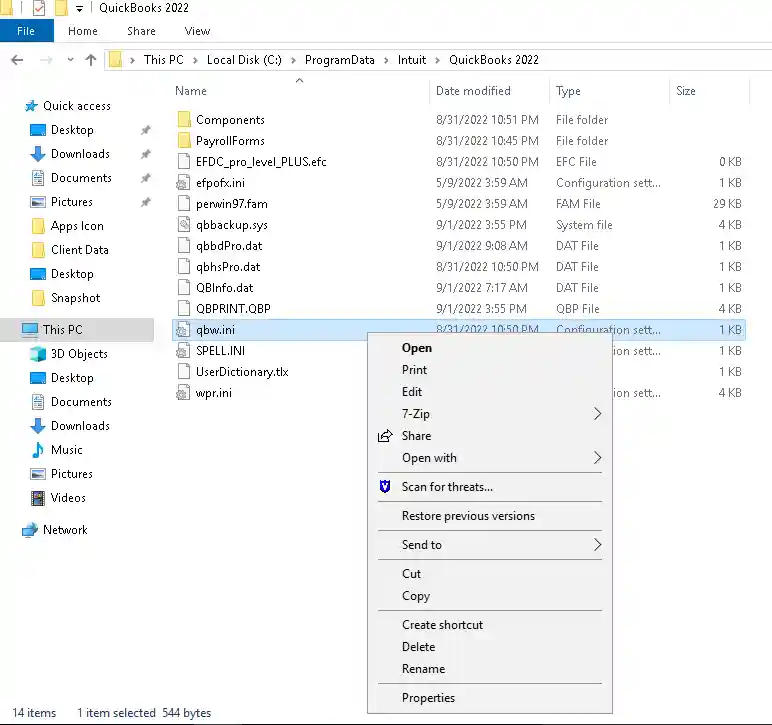Viewport: 772px width, 725px height.
Task: Sort files by Size column header
Action: (686, 91)
